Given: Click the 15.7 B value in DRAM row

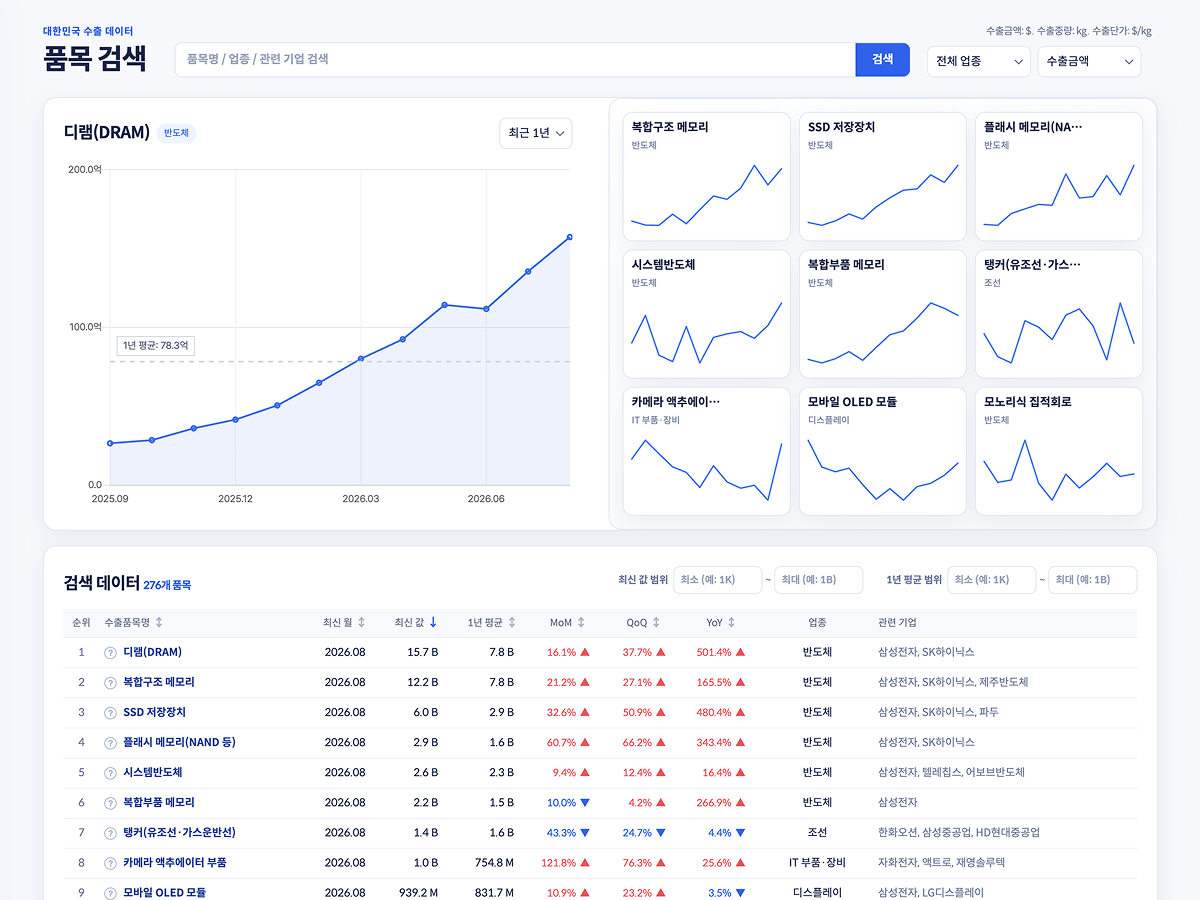Looking at the screenshot, I should click(x=422, y=652).
